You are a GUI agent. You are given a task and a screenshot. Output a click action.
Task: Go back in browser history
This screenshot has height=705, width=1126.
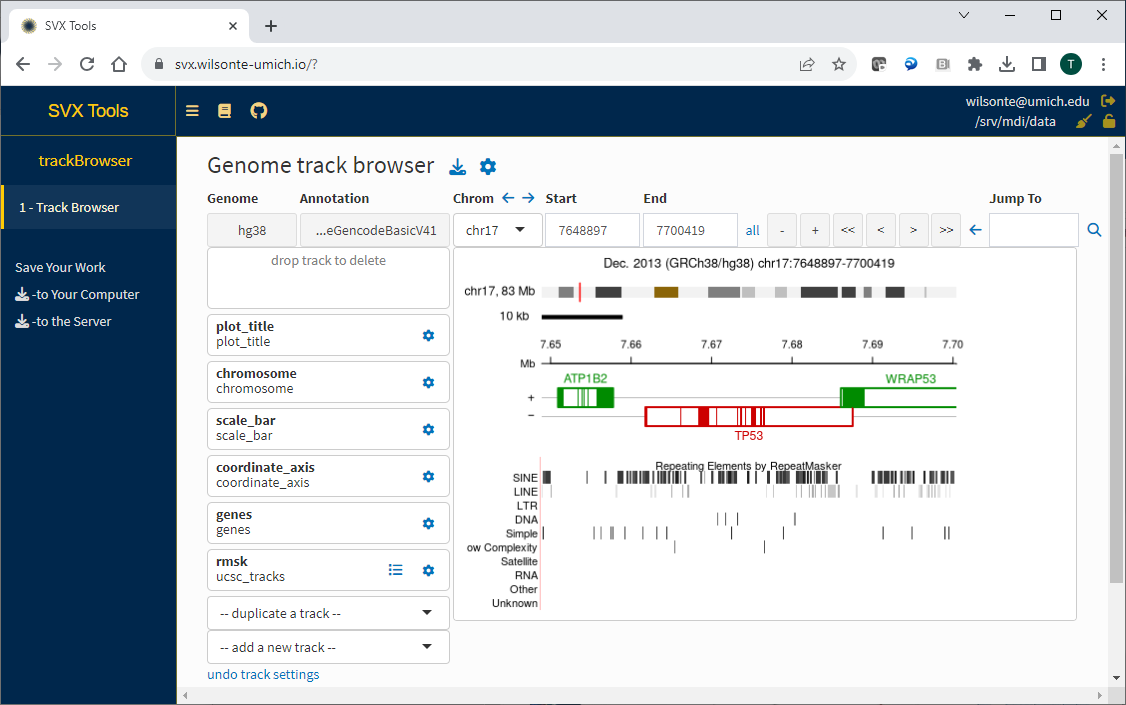click(x=23, y=65)
